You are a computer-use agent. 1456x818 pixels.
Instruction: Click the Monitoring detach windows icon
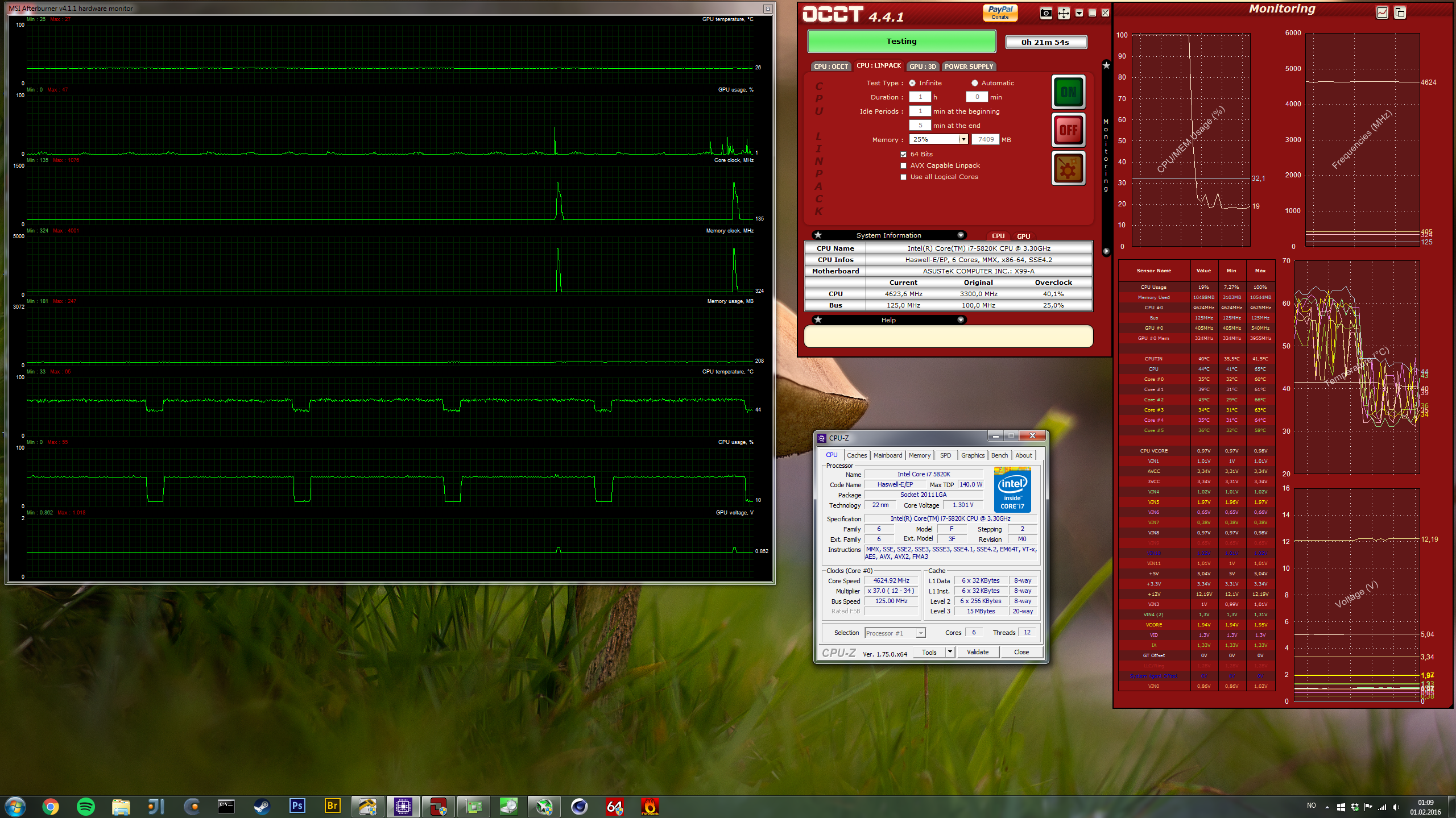(x=1400, y=12)
